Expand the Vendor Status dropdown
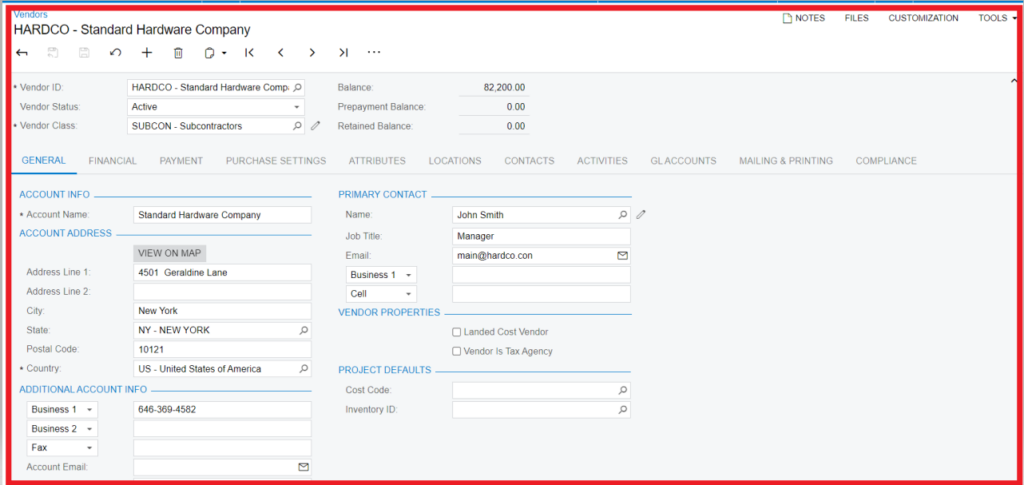This screenshot has height=485, width=1024. [x=296, y=107]
